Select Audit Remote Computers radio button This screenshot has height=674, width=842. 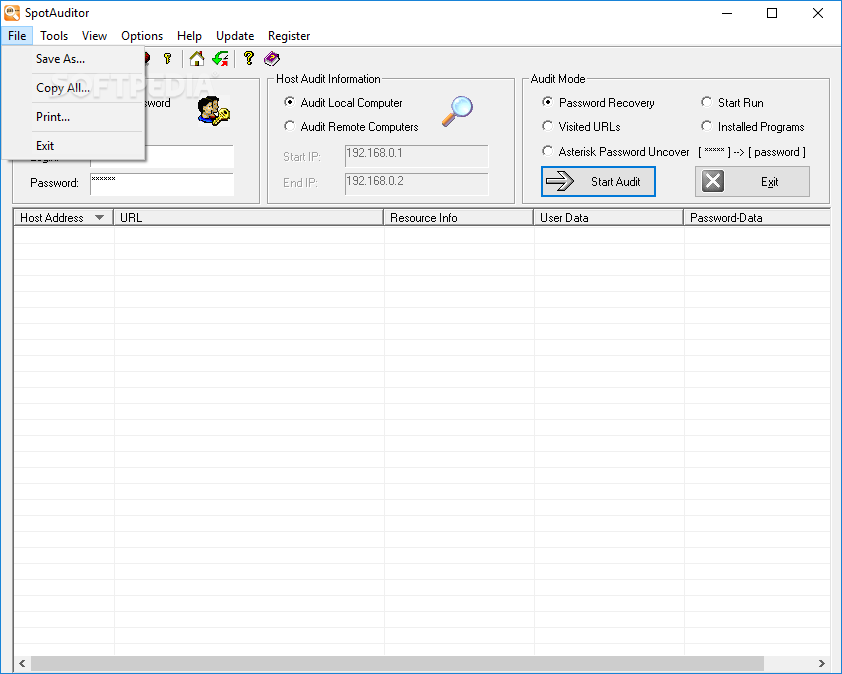[x=289, y=126]
